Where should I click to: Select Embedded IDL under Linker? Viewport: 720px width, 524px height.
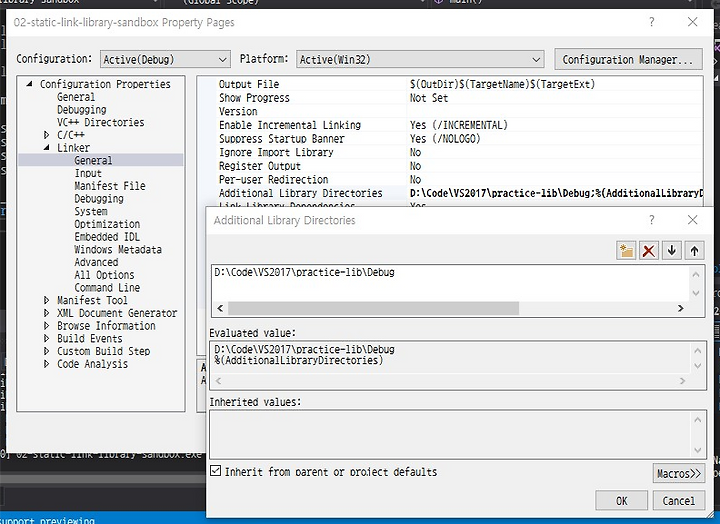(107, 237)
